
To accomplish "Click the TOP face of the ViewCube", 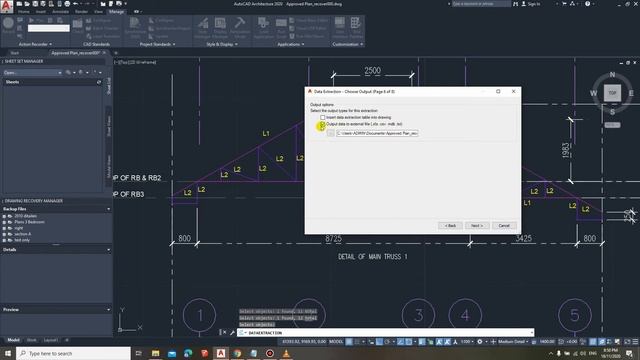I will (612, 93).
